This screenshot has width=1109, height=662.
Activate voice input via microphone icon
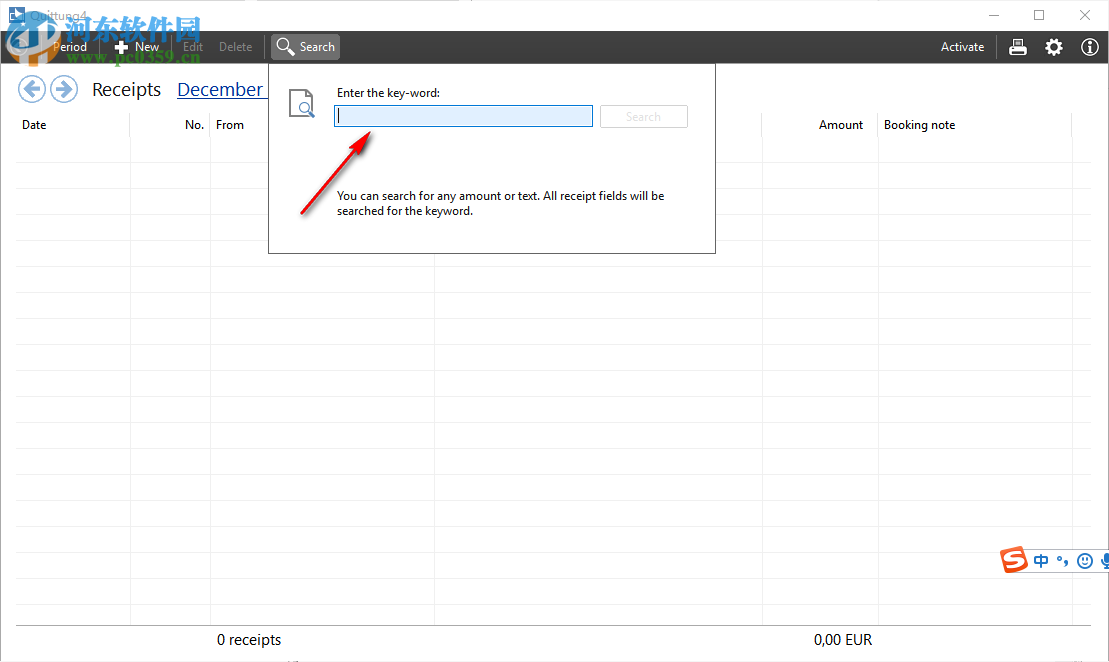1104,560
